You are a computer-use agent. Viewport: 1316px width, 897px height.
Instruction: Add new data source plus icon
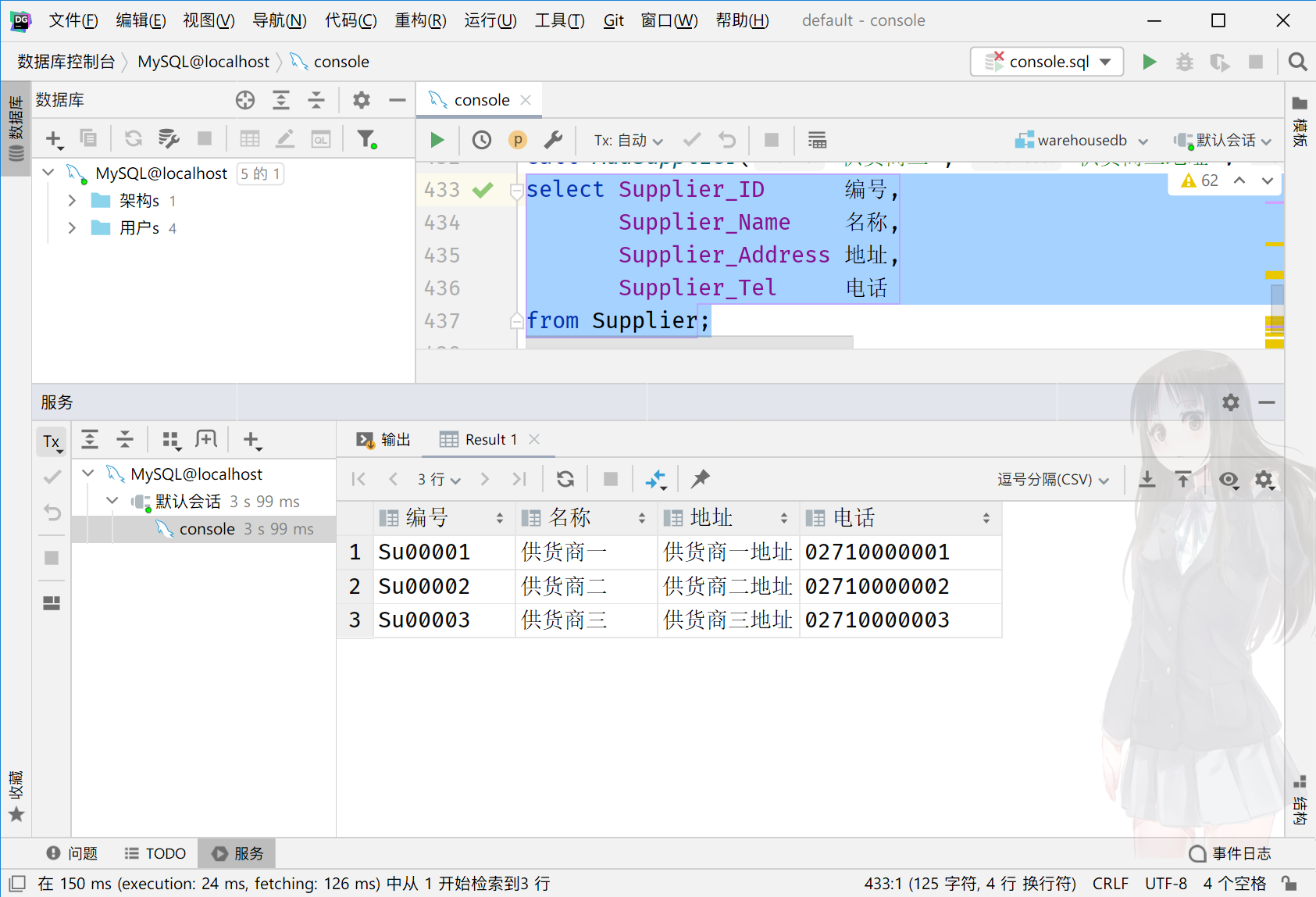(x=54, y=139)
